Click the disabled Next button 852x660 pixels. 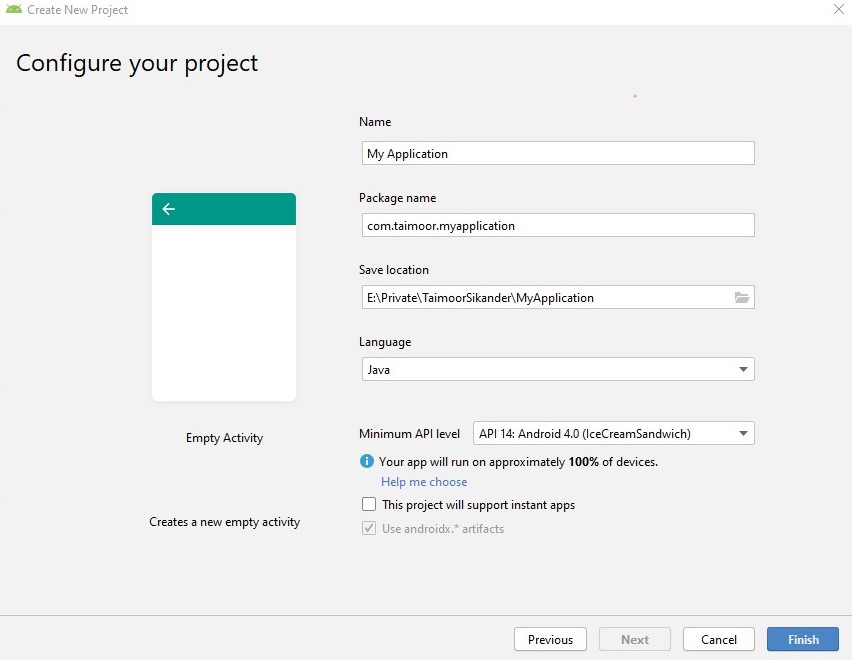(x=634, y=639)
